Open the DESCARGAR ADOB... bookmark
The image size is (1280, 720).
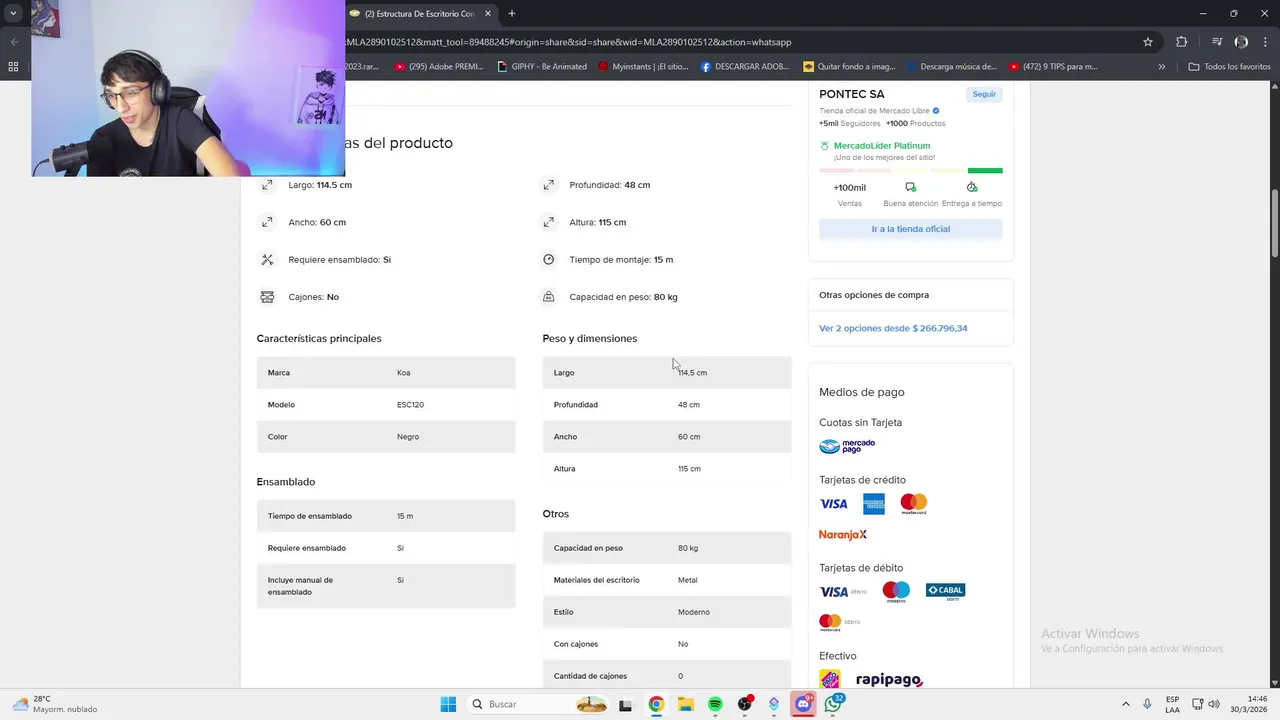[x=745, y=67]
